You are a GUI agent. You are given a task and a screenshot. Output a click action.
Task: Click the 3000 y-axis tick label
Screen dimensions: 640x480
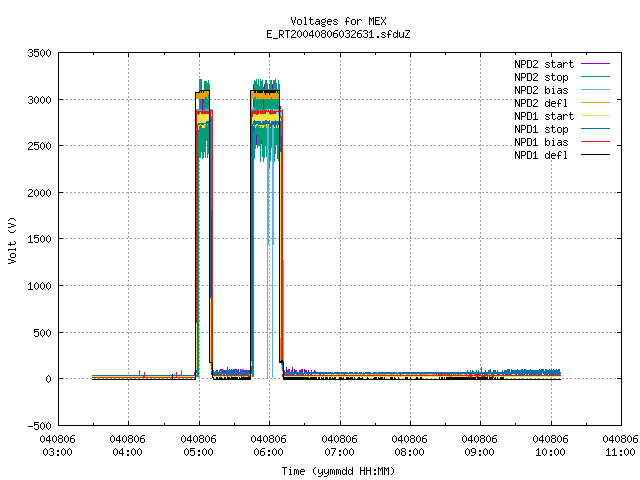coord(40,100)
